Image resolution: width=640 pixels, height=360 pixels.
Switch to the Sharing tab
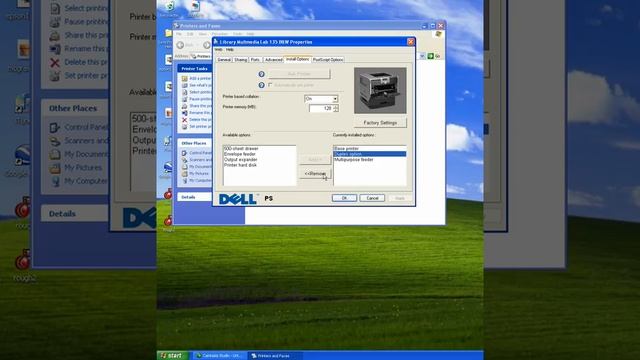[240, 60]
